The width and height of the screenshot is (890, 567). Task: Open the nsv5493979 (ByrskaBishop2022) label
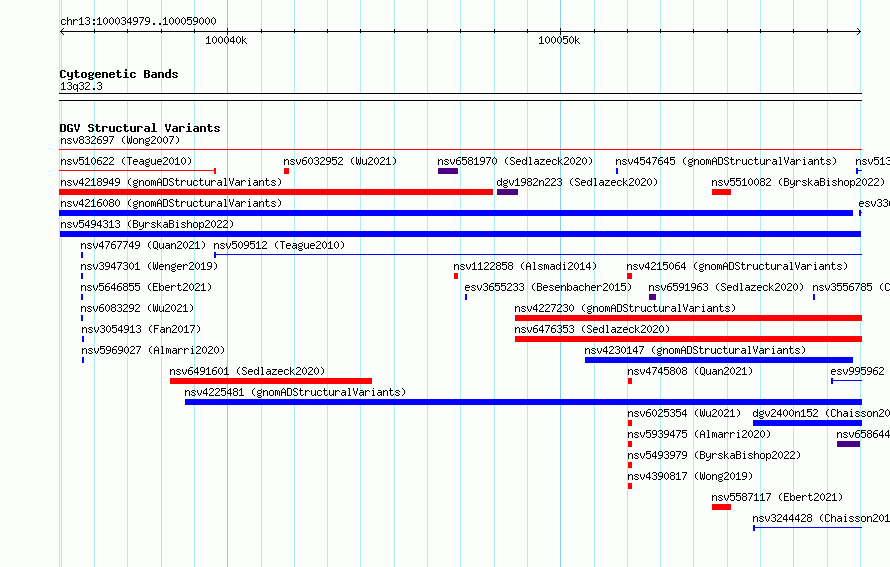pyautogui.click(x=714, y=455)
